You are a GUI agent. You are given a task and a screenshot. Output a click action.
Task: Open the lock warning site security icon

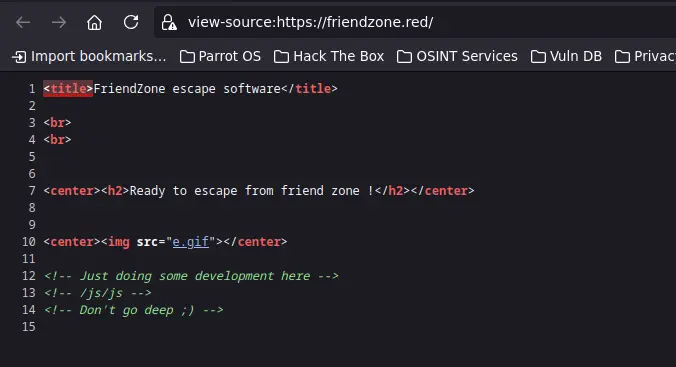pos(169,22)
